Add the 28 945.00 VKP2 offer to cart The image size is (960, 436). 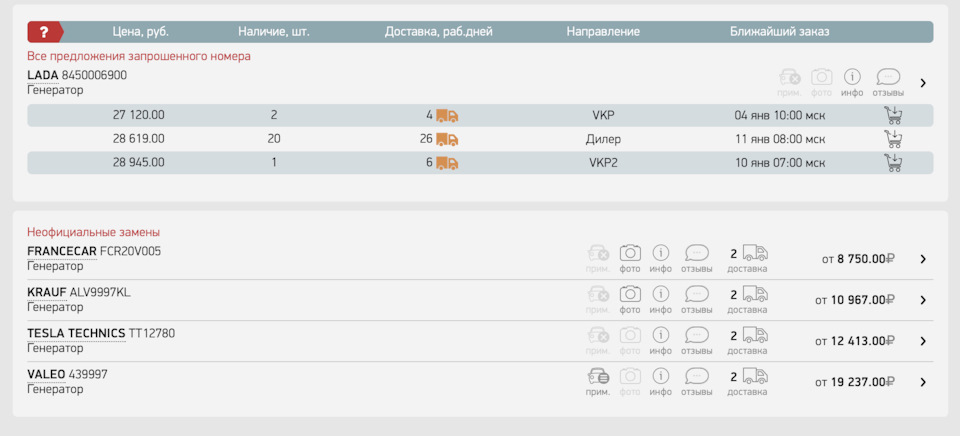click(893, 162)
